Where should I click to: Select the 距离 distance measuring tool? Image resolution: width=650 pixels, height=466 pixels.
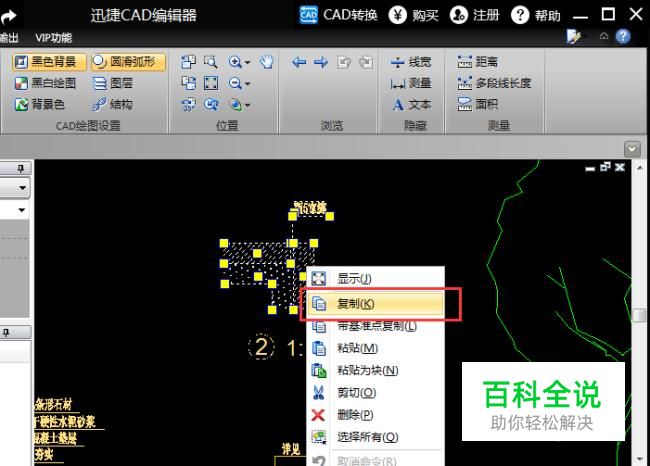(478, 62)
